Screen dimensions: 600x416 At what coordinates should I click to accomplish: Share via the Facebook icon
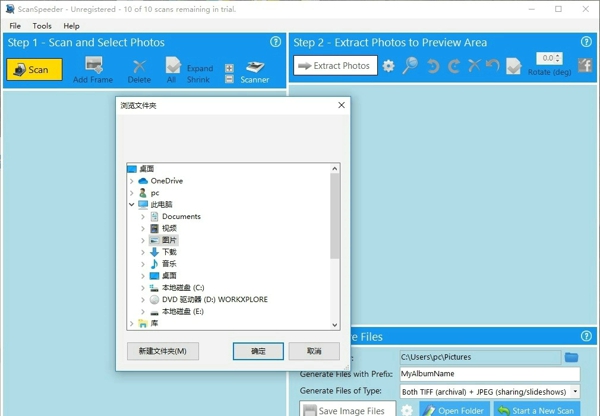pos(585,65)
